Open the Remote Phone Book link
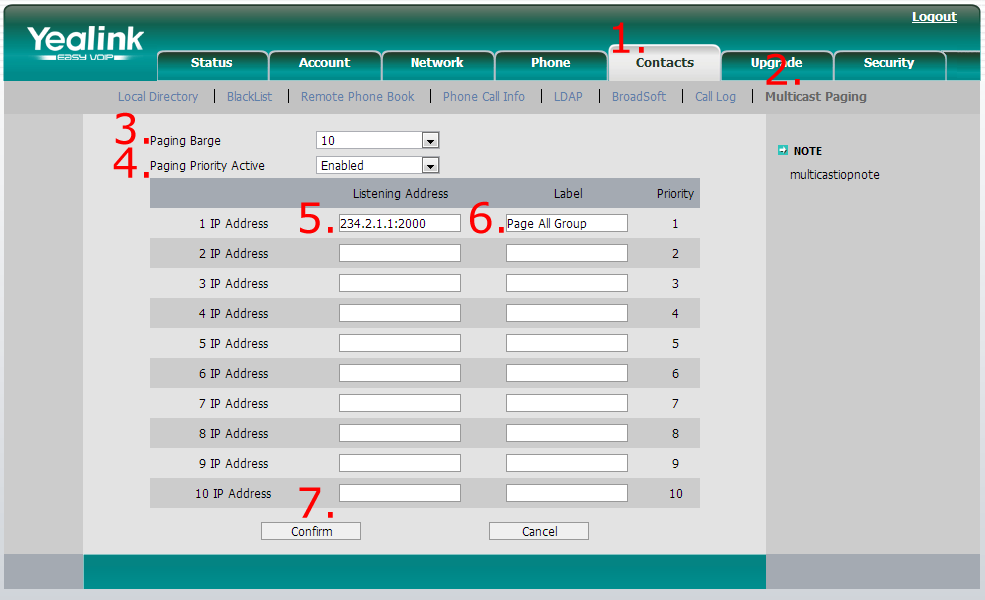 point(357,97)
